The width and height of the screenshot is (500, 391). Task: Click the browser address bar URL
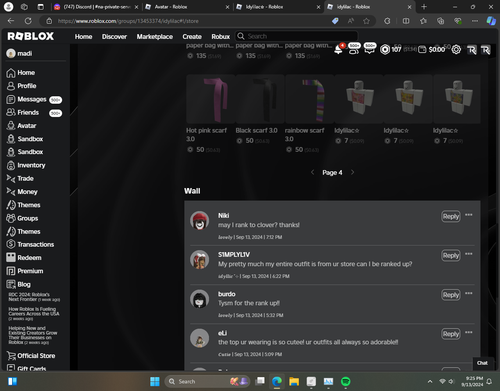[128, 21]
